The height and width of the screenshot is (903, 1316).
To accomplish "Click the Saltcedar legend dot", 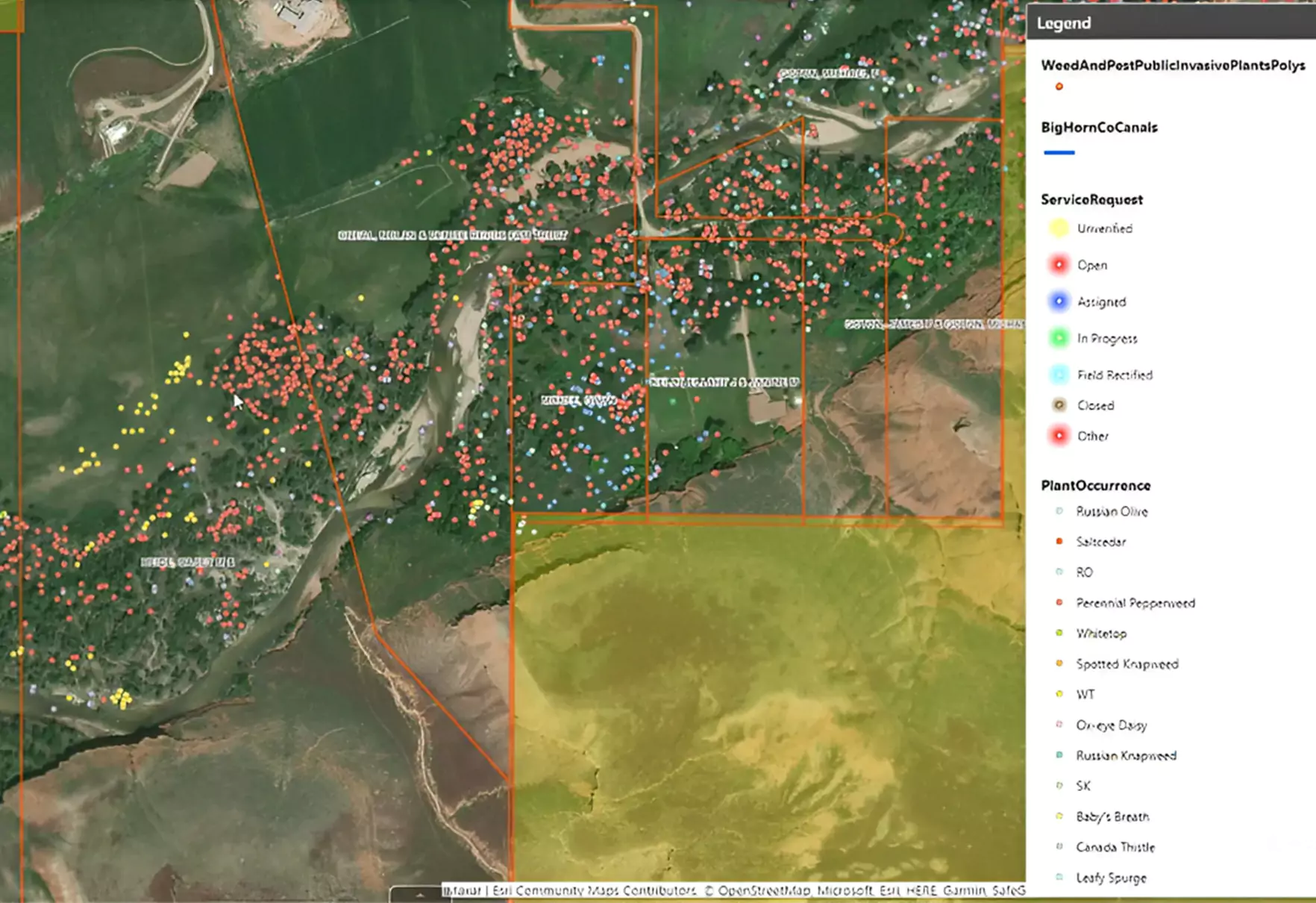I will click(x=1059, y=542).
